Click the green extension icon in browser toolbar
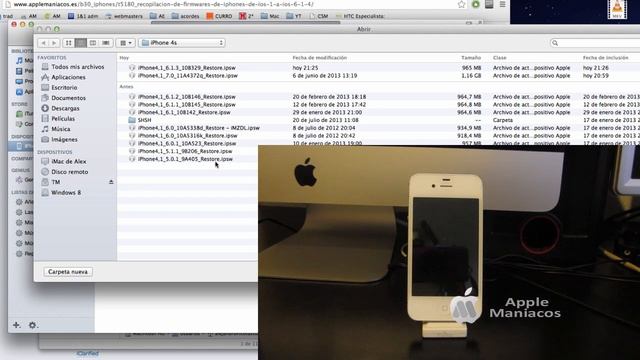640x360 pixels. pos(476,4)
